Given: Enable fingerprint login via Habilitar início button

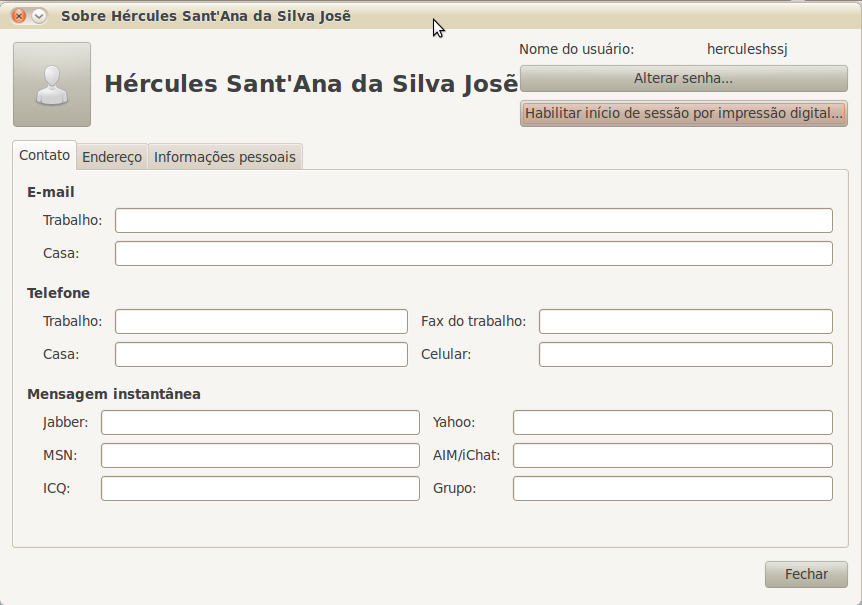Looking at the screenshot, I should coord(683,113).
